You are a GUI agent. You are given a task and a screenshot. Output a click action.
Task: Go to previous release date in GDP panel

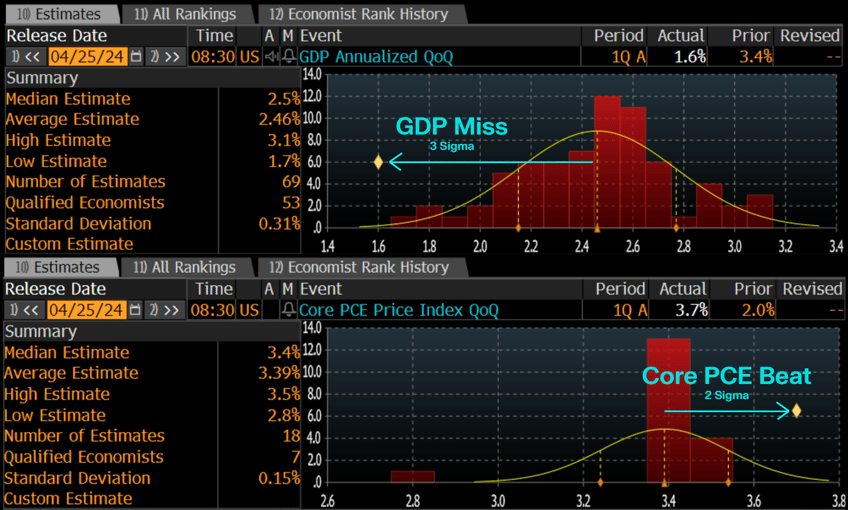(25, 56)
